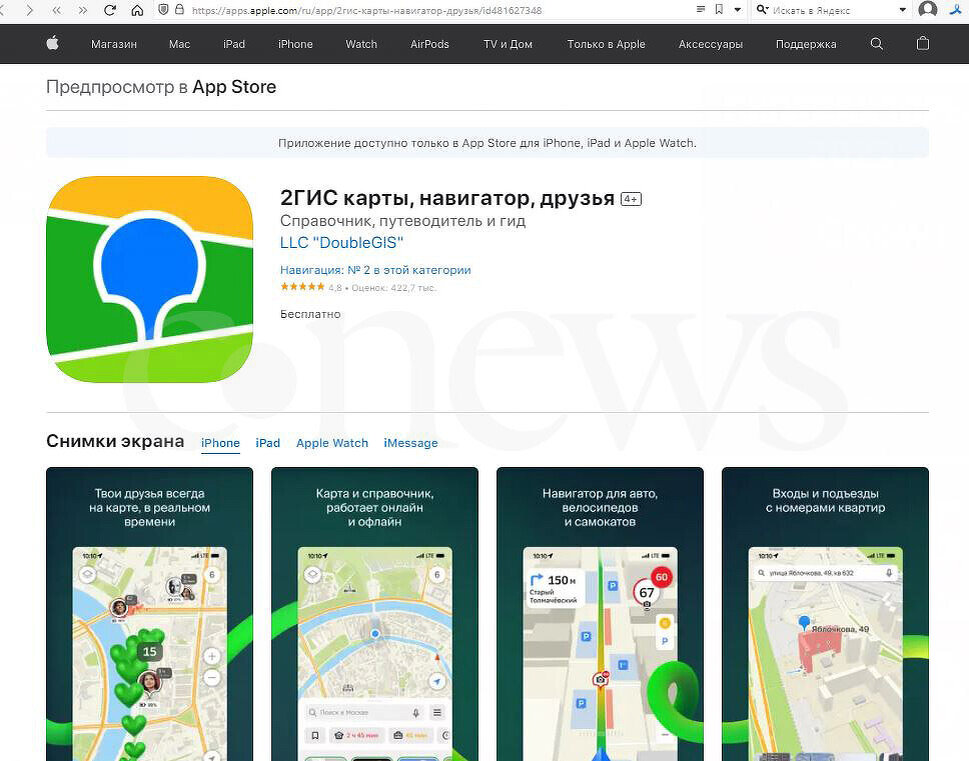Click the Предпросмотр в App Store heading
The height and width of the screenshot is (761, 969).
pyautogui.click(x=161, y=87)
